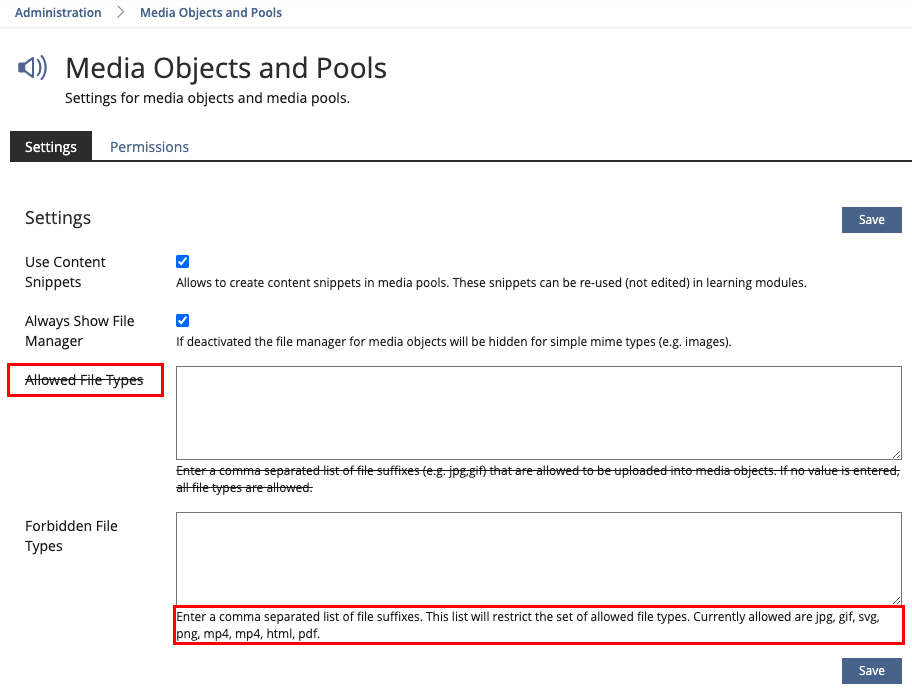Viewport: 912px width, 690px height.
Task: Go to the Administration breadcrumb link
Action: click(x=58, y=13)
